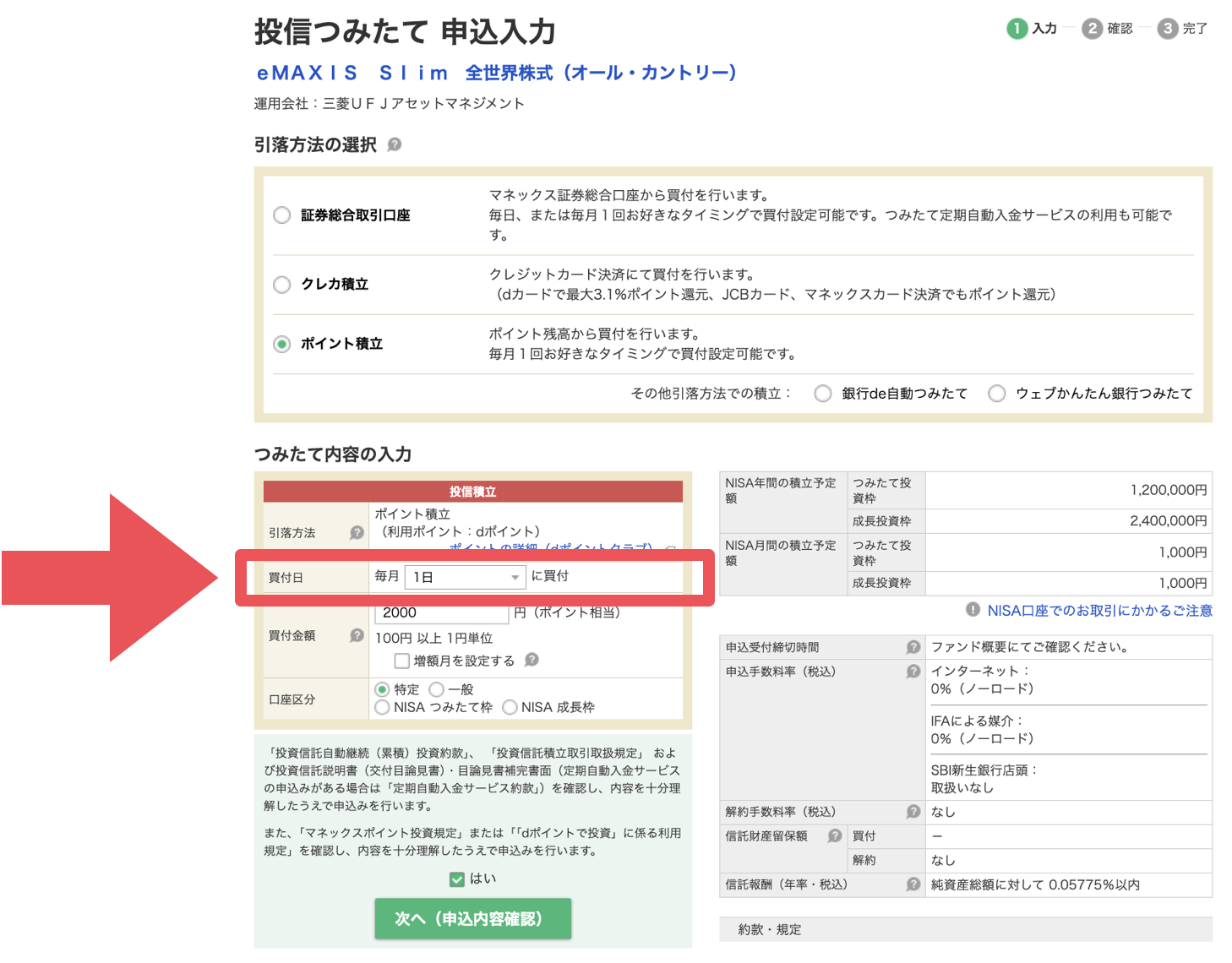The width and height of the screenshot is (1232, 963).
Task: Click warning icon beside NISA口座 notice
Action: point(973,610)
